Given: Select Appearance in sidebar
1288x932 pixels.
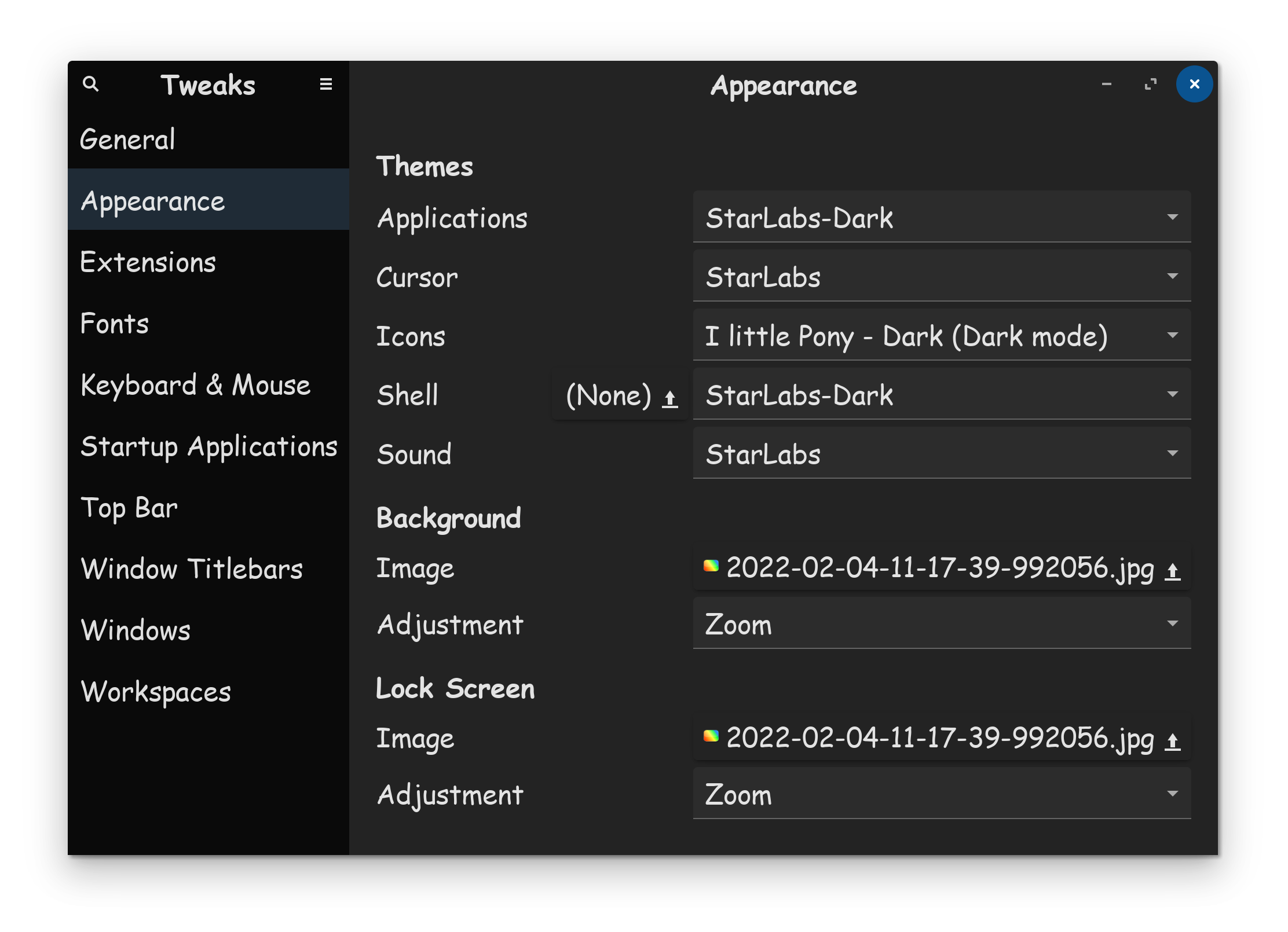Looking at the screenshot, I should (208, 200).
